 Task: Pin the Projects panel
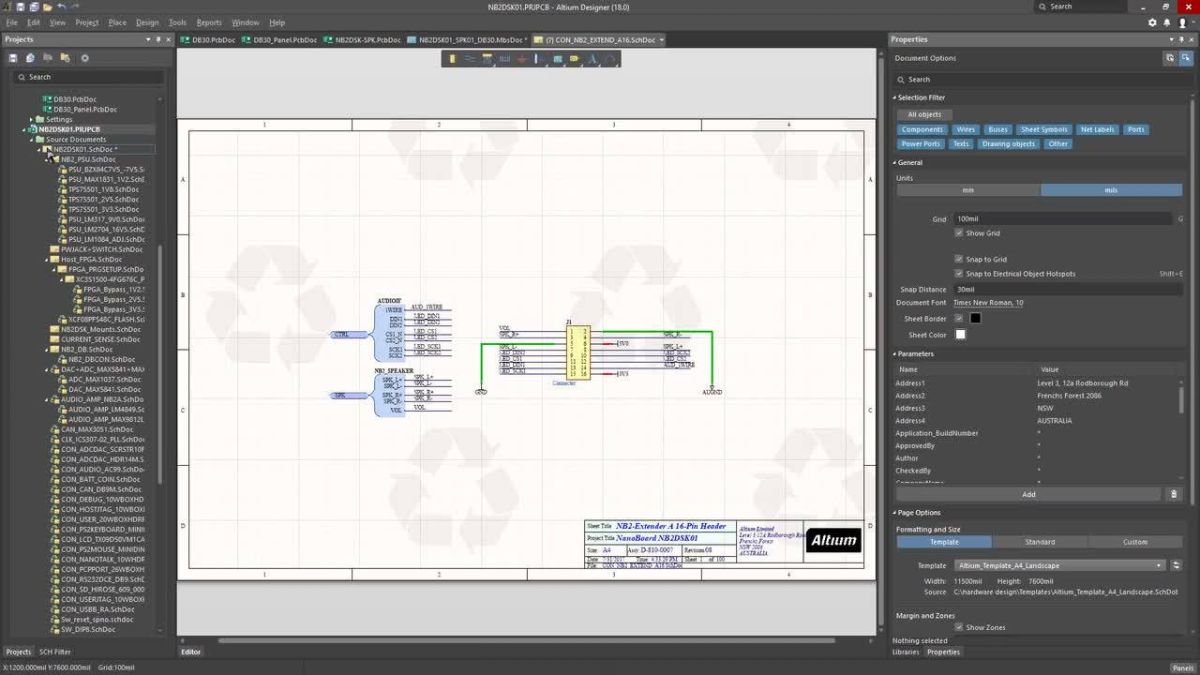pyautogui.click(x=158, y=39)
